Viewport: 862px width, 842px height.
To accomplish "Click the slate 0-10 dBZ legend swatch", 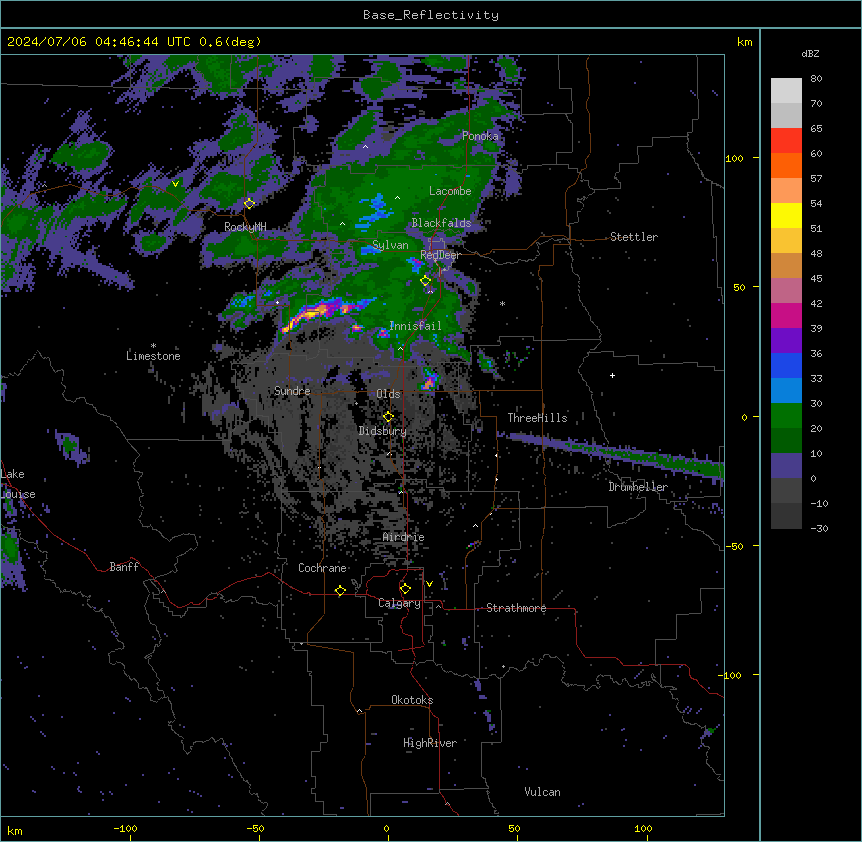I will coord(786,466).
